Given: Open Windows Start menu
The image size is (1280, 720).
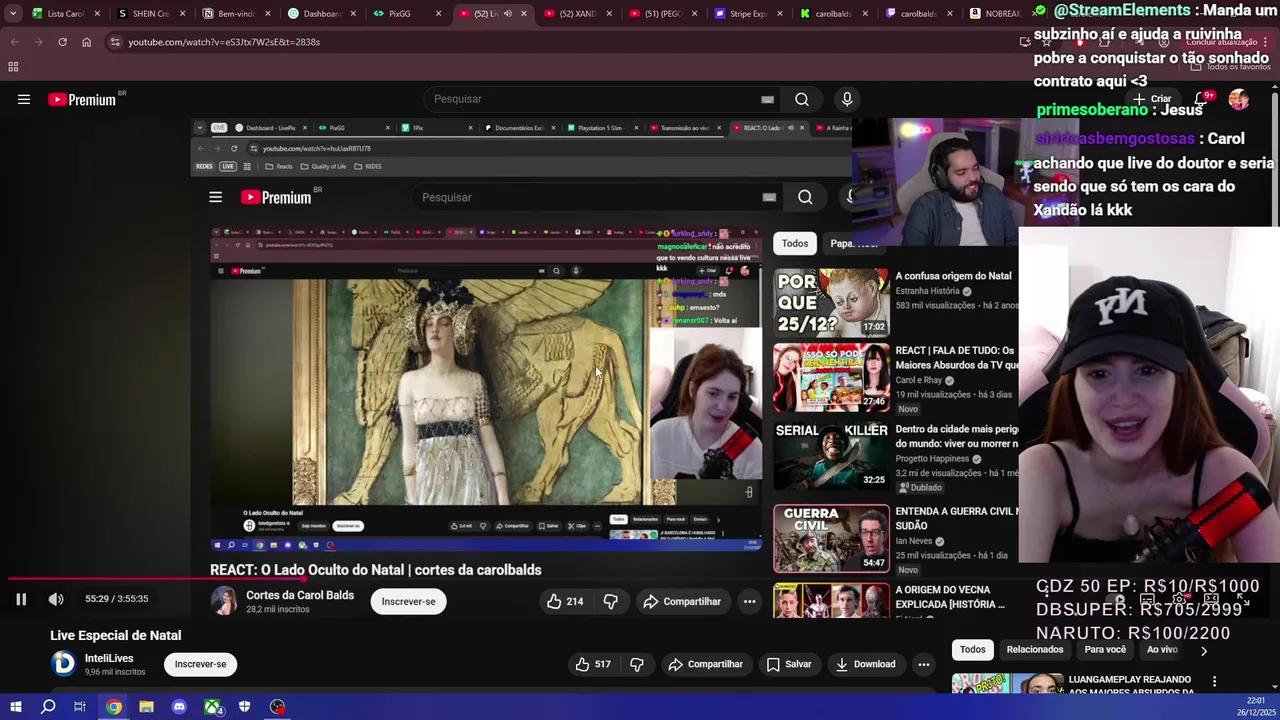Looking at the screenshot, I should click(15, 707).
